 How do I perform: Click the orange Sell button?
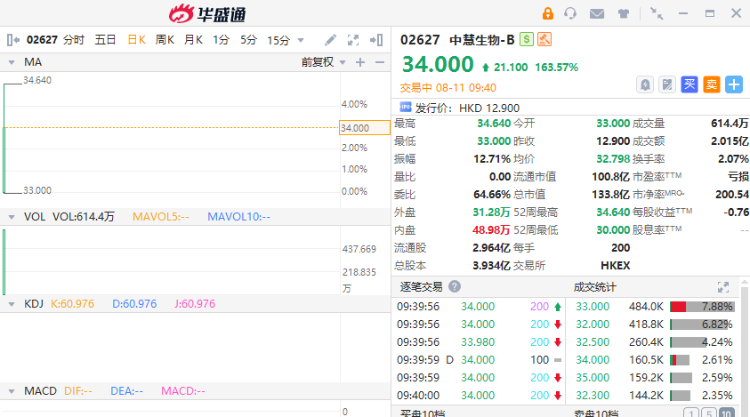(x=711, y=85)
